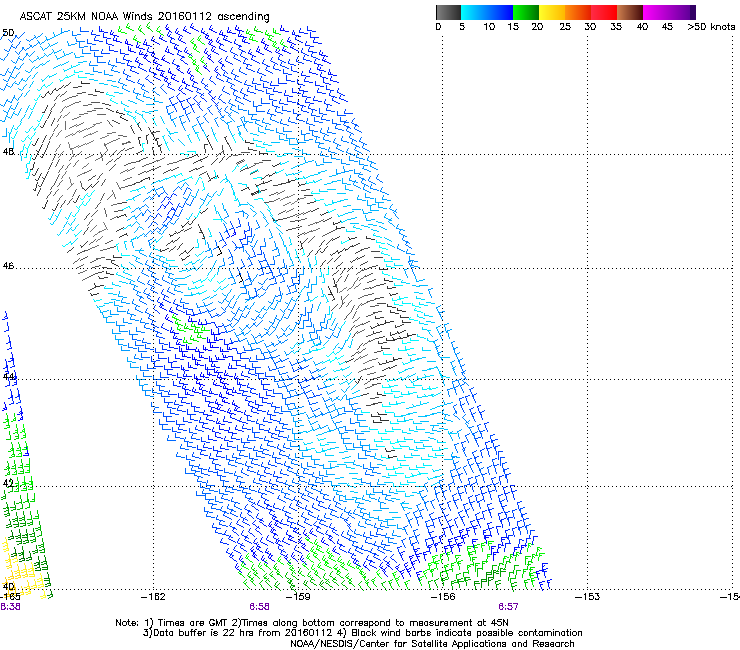Click the '44' latitude axis label
Image resolution: width=740 pixels, height=650 pixels.
8,376
